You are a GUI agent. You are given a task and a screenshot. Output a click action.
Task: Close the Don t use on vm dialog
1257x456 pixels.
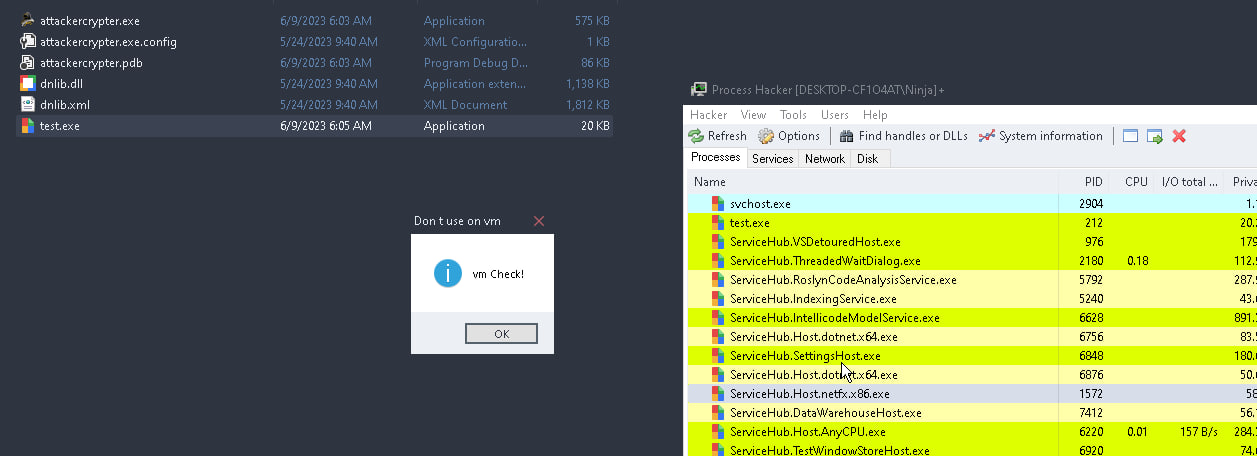[539, 221]
